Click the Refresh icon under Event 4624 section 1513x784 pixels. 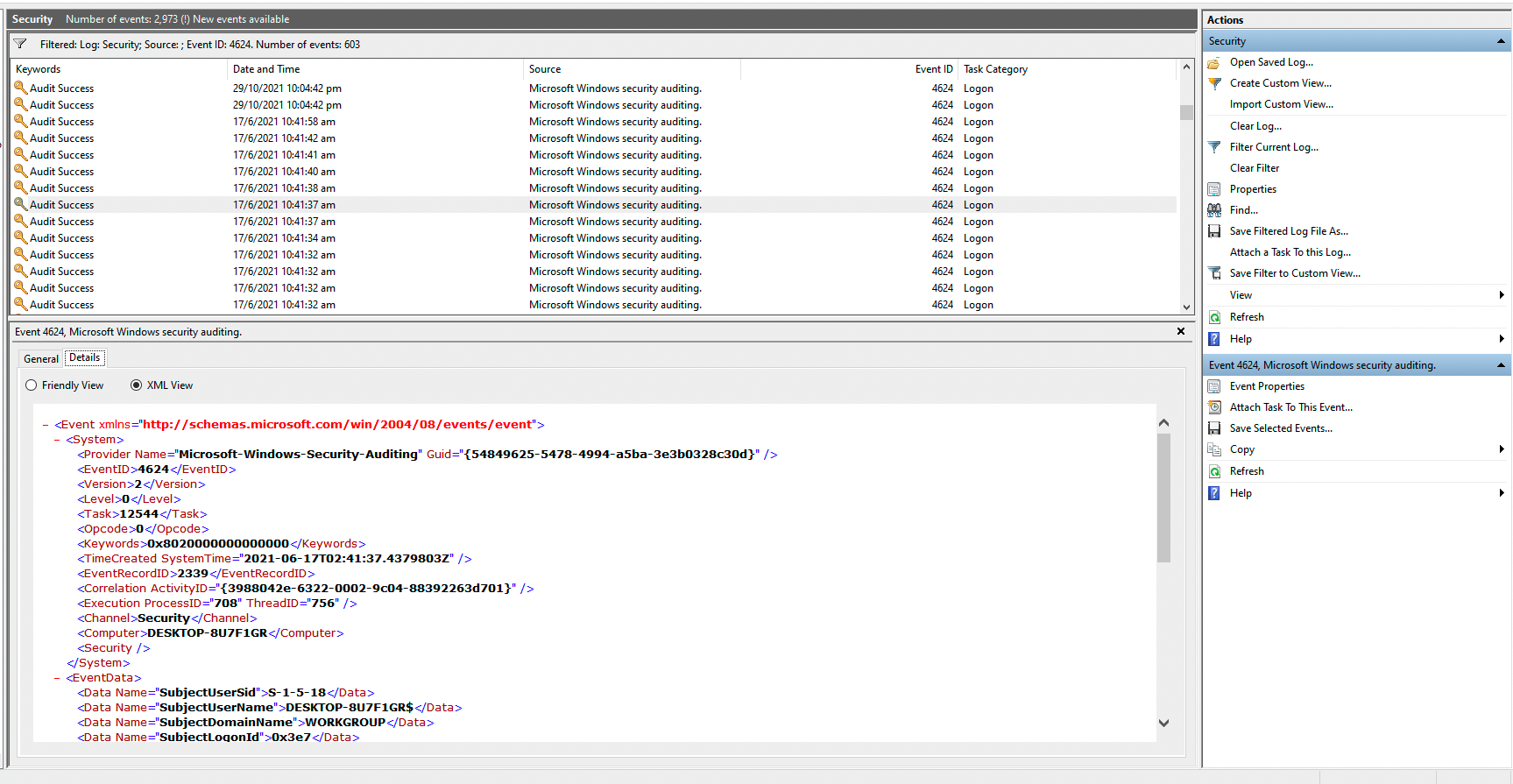[1214, 471]
